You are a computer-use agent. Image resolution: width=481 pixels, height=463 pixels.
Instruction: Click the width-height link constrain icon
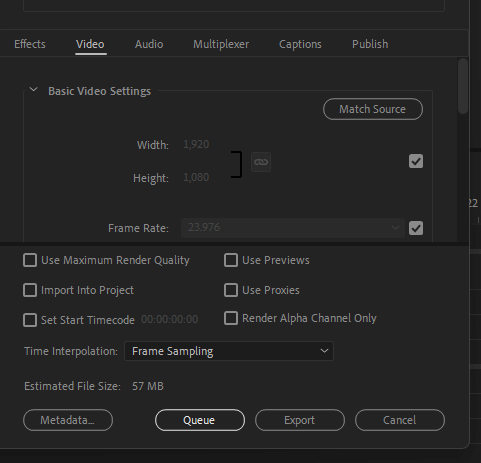point(261,162)
